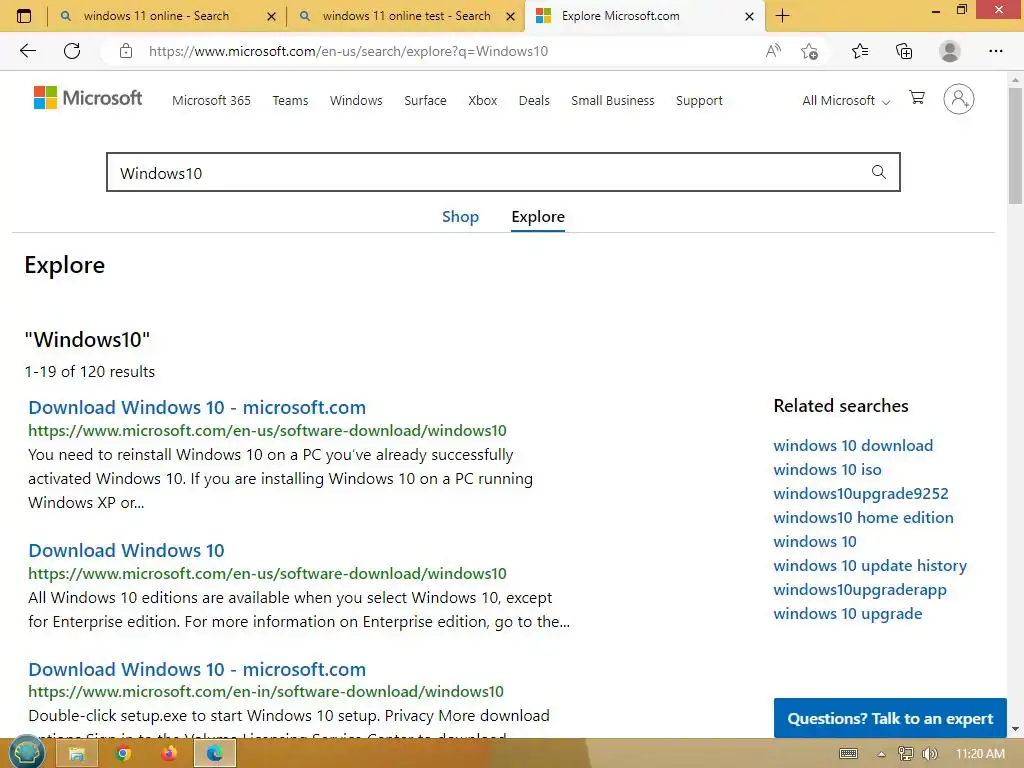
Task: Launch Firefox from the taskbar
Action: pyautogui.click(x=168, y=754)
